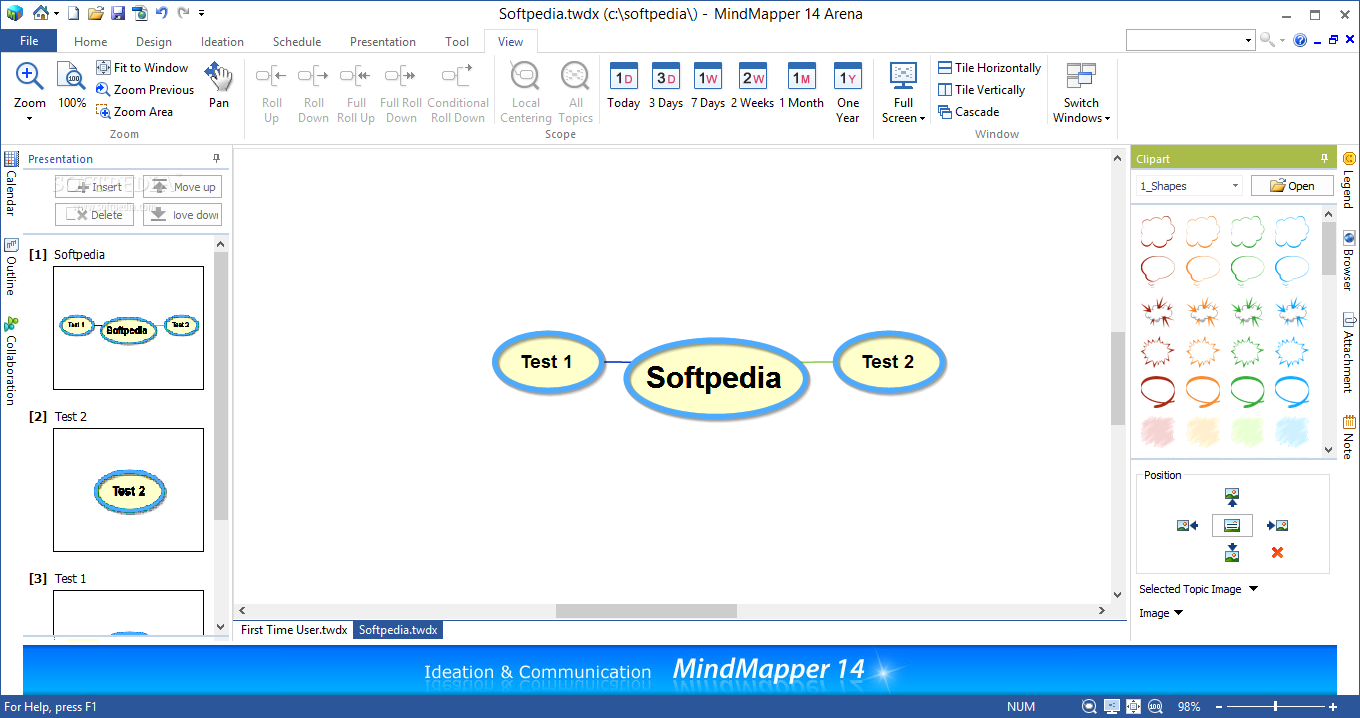The height and width of the screenshot is (718, 1360).
Task: Position image above topic text
Action: [x=1232, y=497]
